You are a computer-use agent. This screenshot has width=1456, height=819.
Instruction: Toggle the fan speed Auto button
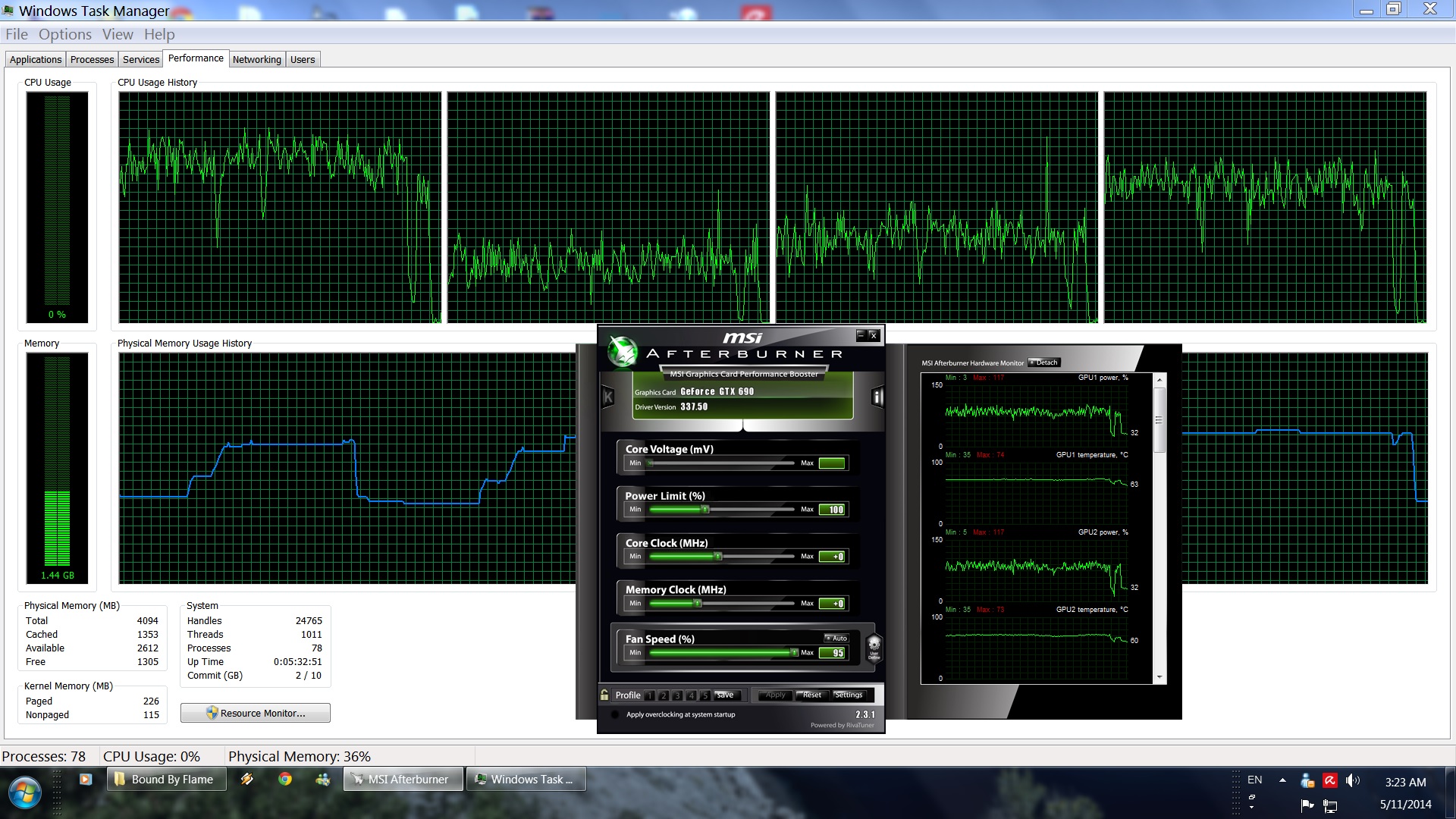coord(836,639)
